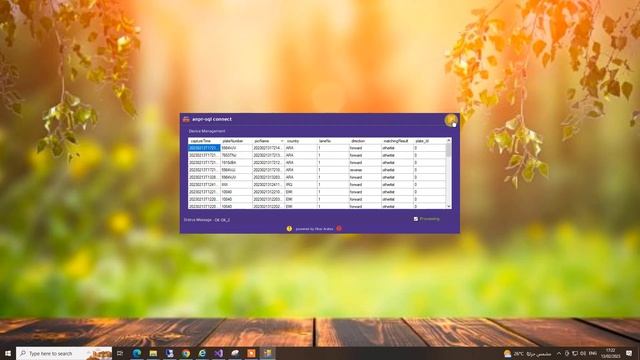
Task: Click the round gold icon in the title bar
Action: (x=451, y=120)
